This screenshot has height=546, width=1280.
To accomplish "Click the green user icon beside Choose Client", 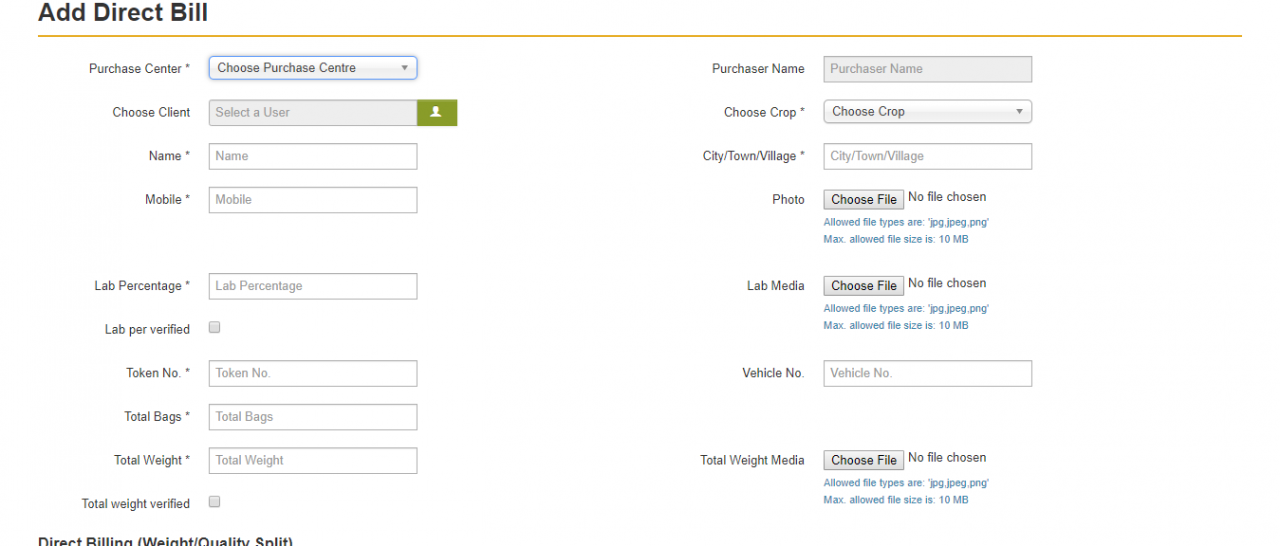I will coord(436,113).
